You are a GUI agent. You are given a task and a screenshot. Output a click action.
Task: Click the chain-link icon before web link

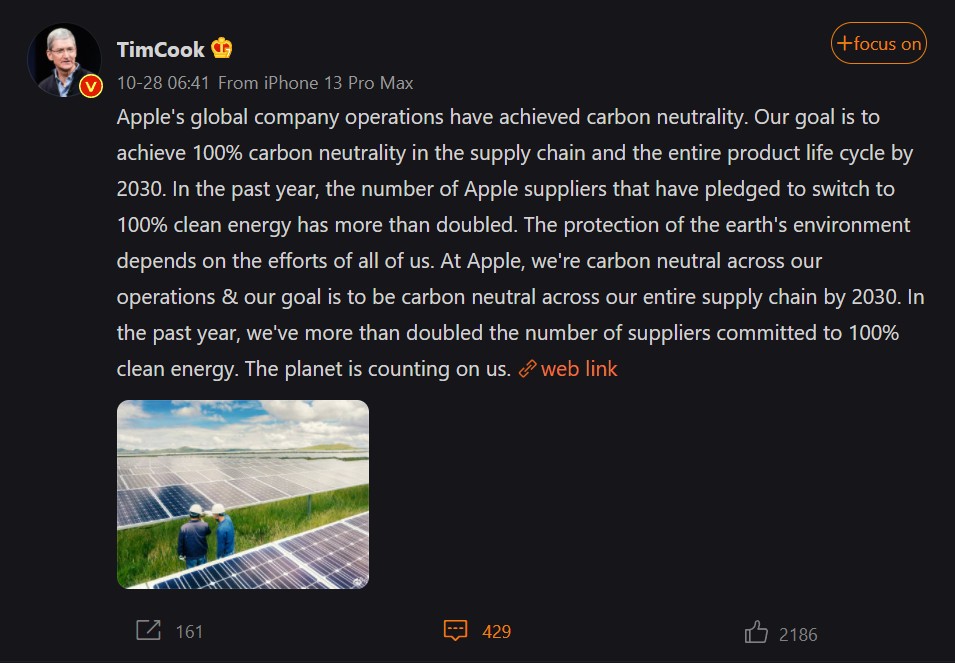525,369
